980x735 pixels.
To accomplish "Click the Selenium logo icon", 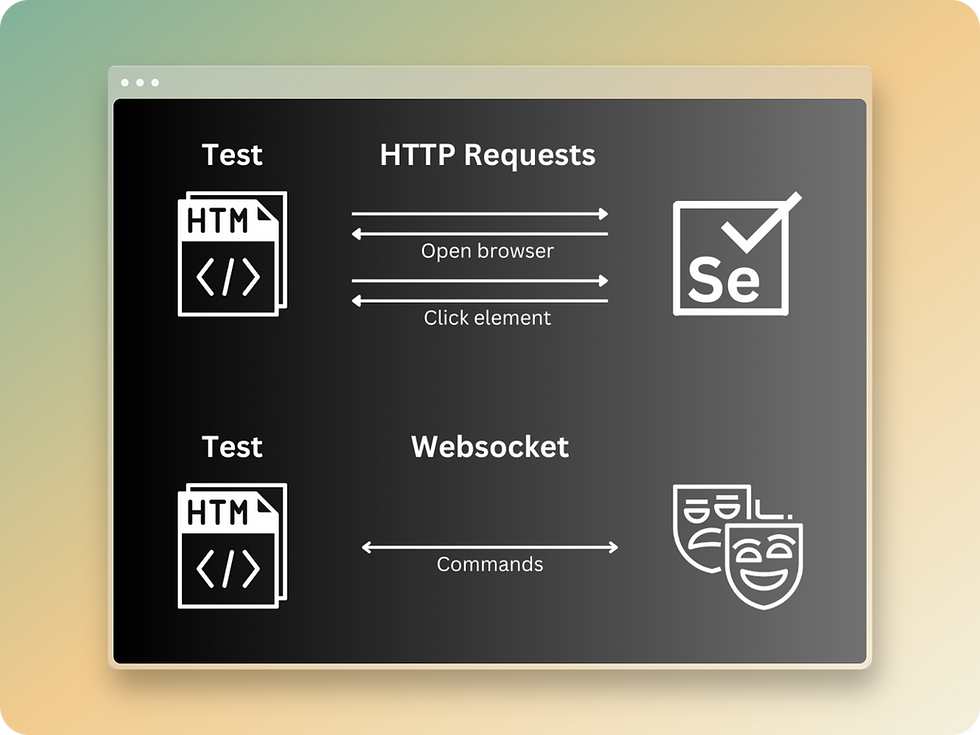I will coord(736,254).
